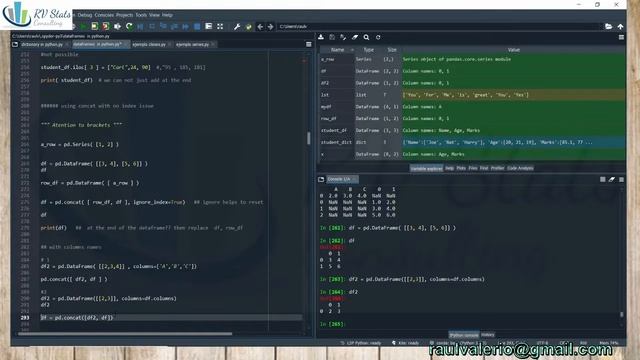This screenshot has height=360, width=640.
Task: Click the Re-run last script icon
Action: coord(129,27)
